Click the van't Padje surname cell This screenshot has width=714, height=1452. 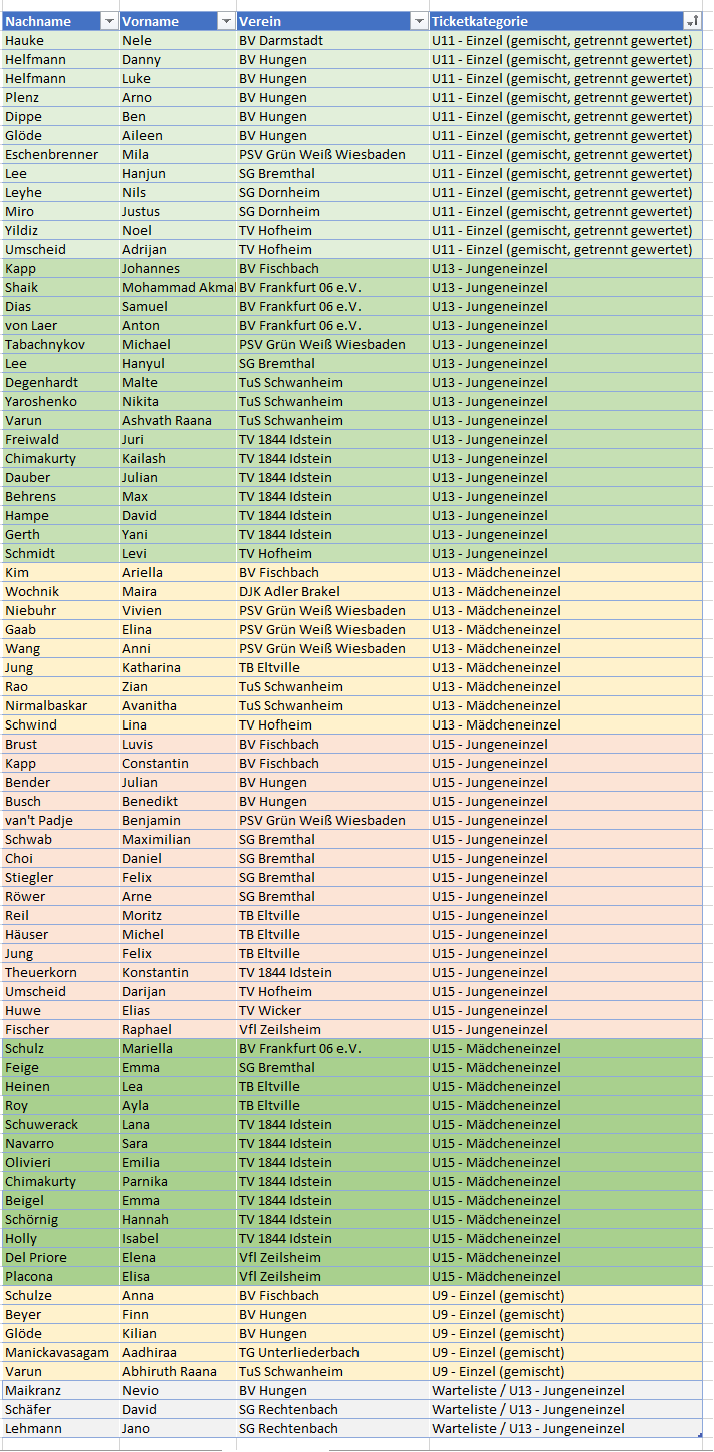click(60, 820)
